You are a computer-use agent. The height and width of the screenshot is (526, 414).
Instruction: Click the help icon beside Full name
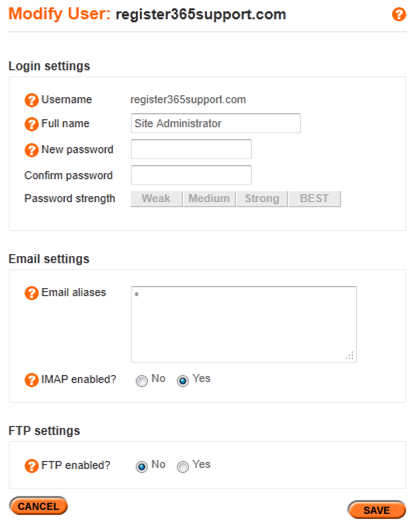(32, 124)
